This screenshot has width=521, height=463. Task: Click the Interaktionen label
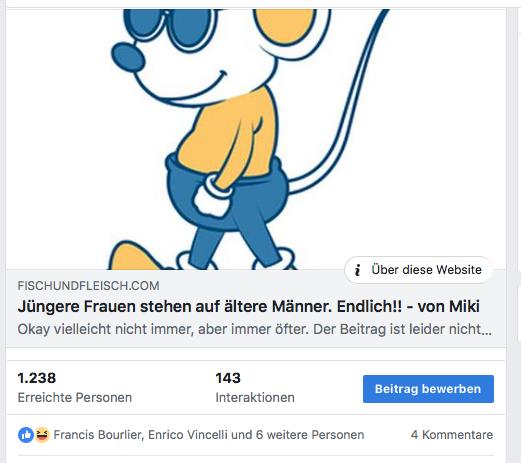[255, 397]
